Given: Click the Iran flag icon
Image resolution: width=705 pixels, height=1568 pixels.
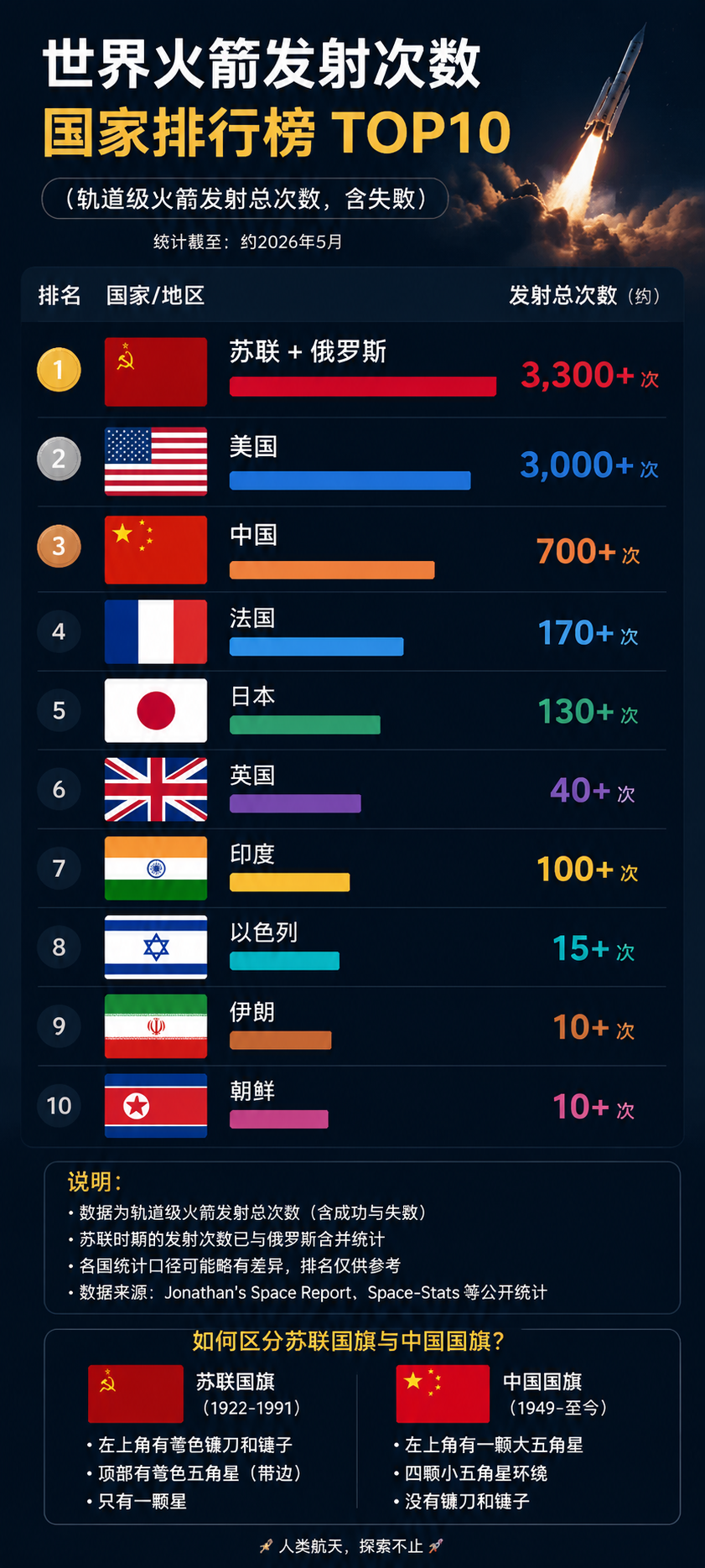Looking at the screenshot, I should pyautogui.click(x=156, y=1026).
